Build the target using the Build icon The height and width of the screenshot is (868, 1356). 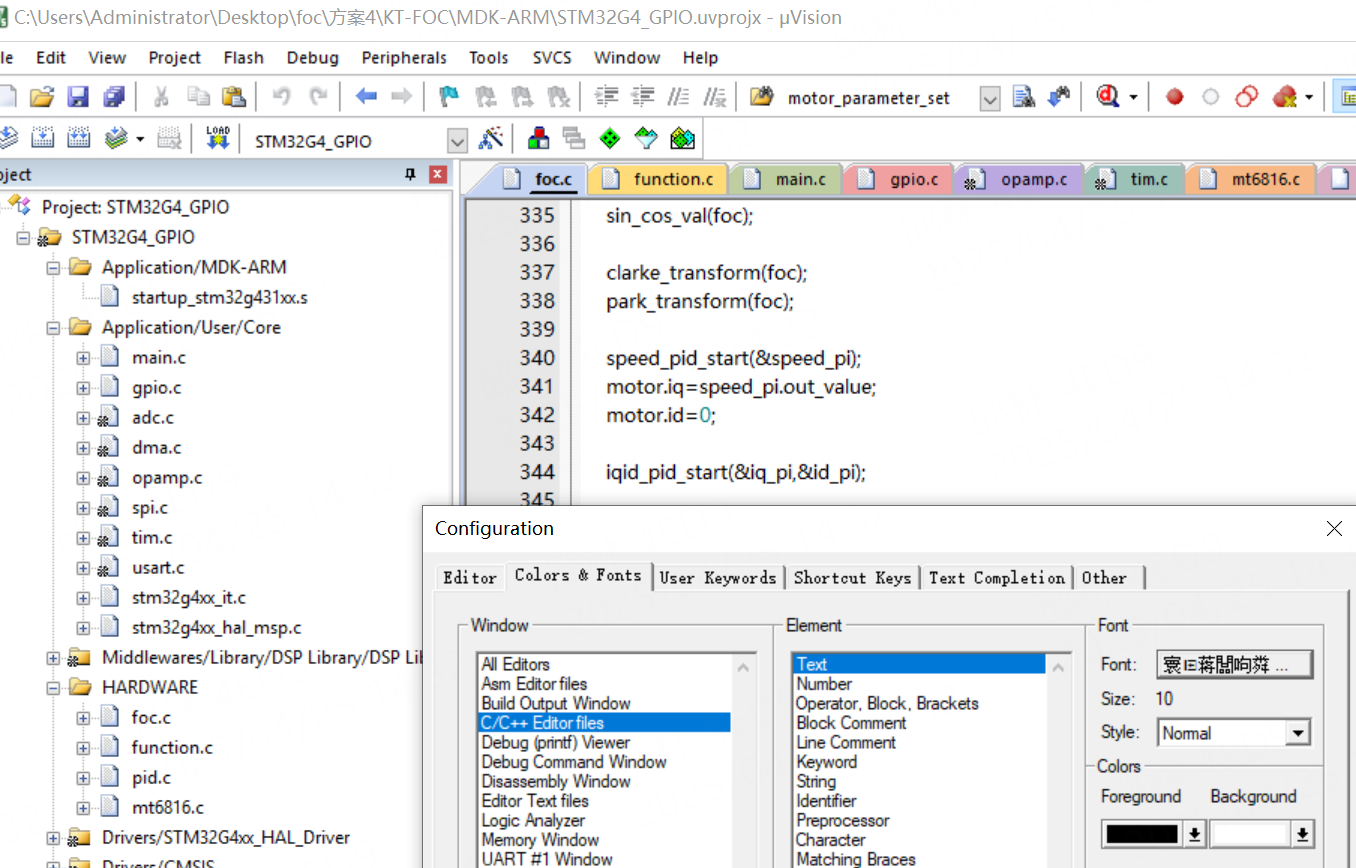tap(42, 138)
